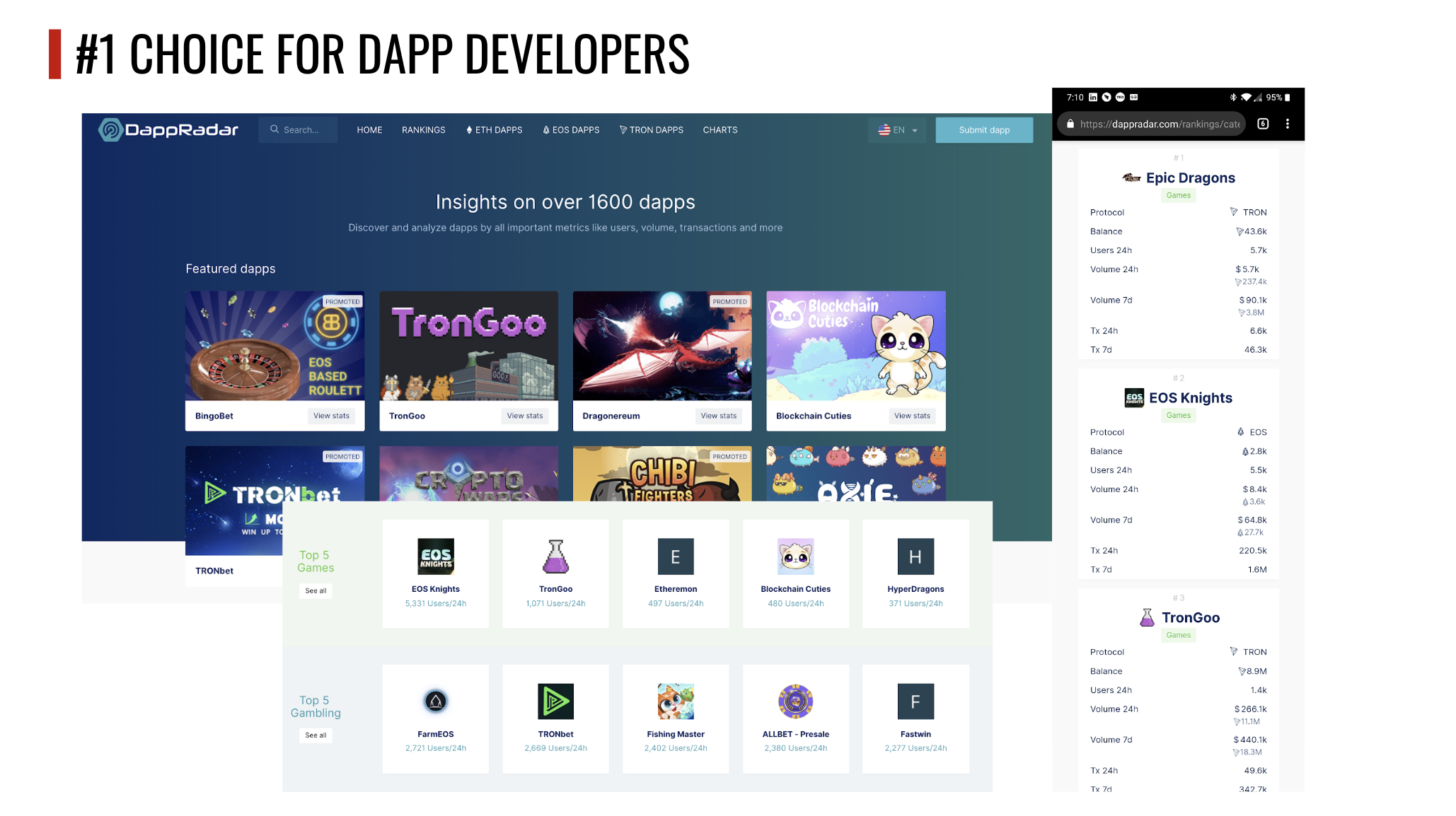See all Top 5 Games

click(x=316, y=591)
